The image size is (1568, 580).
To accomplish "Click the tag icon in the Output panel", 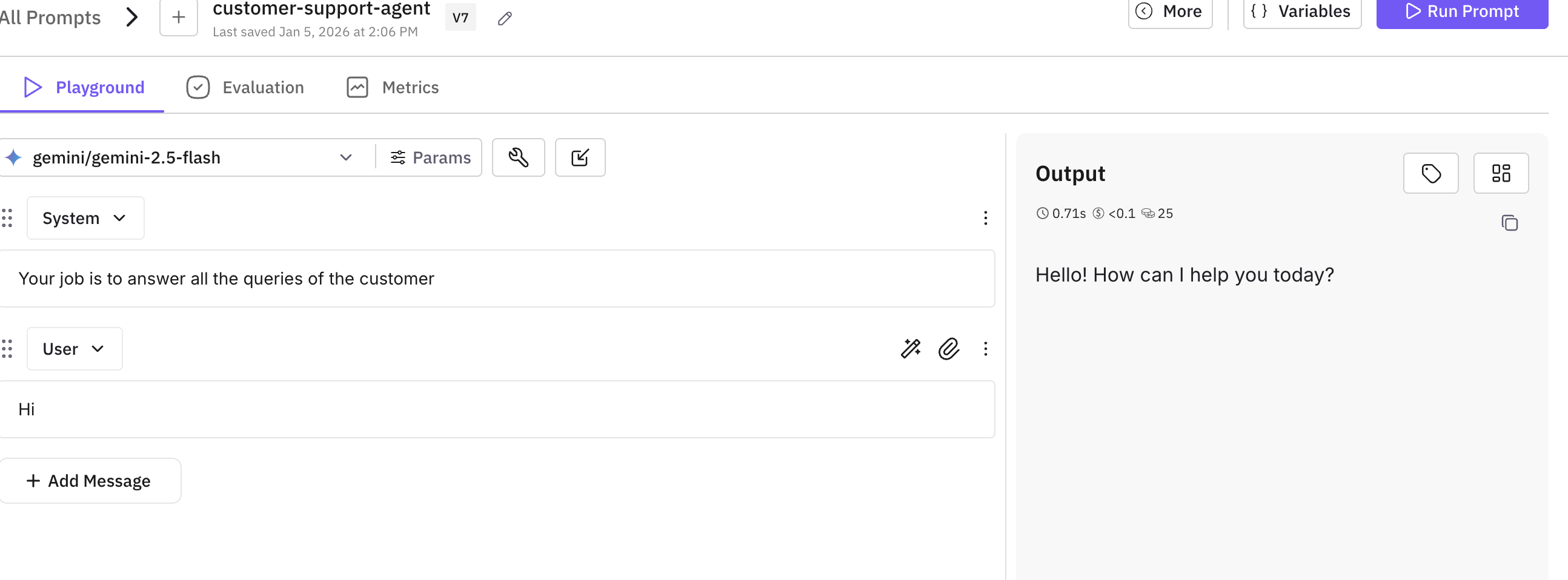I will (1431, 173).
